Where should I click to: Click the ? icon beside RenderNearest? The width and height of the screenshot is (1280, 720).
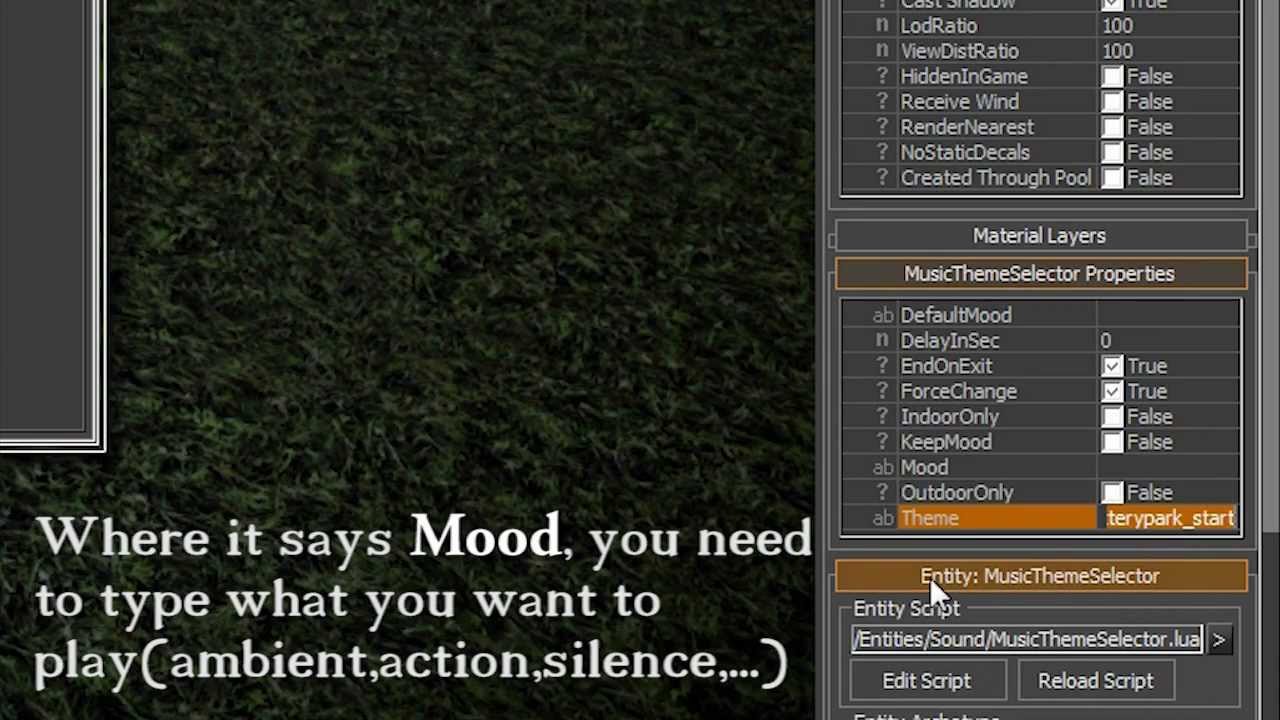(x=882, y=127)
